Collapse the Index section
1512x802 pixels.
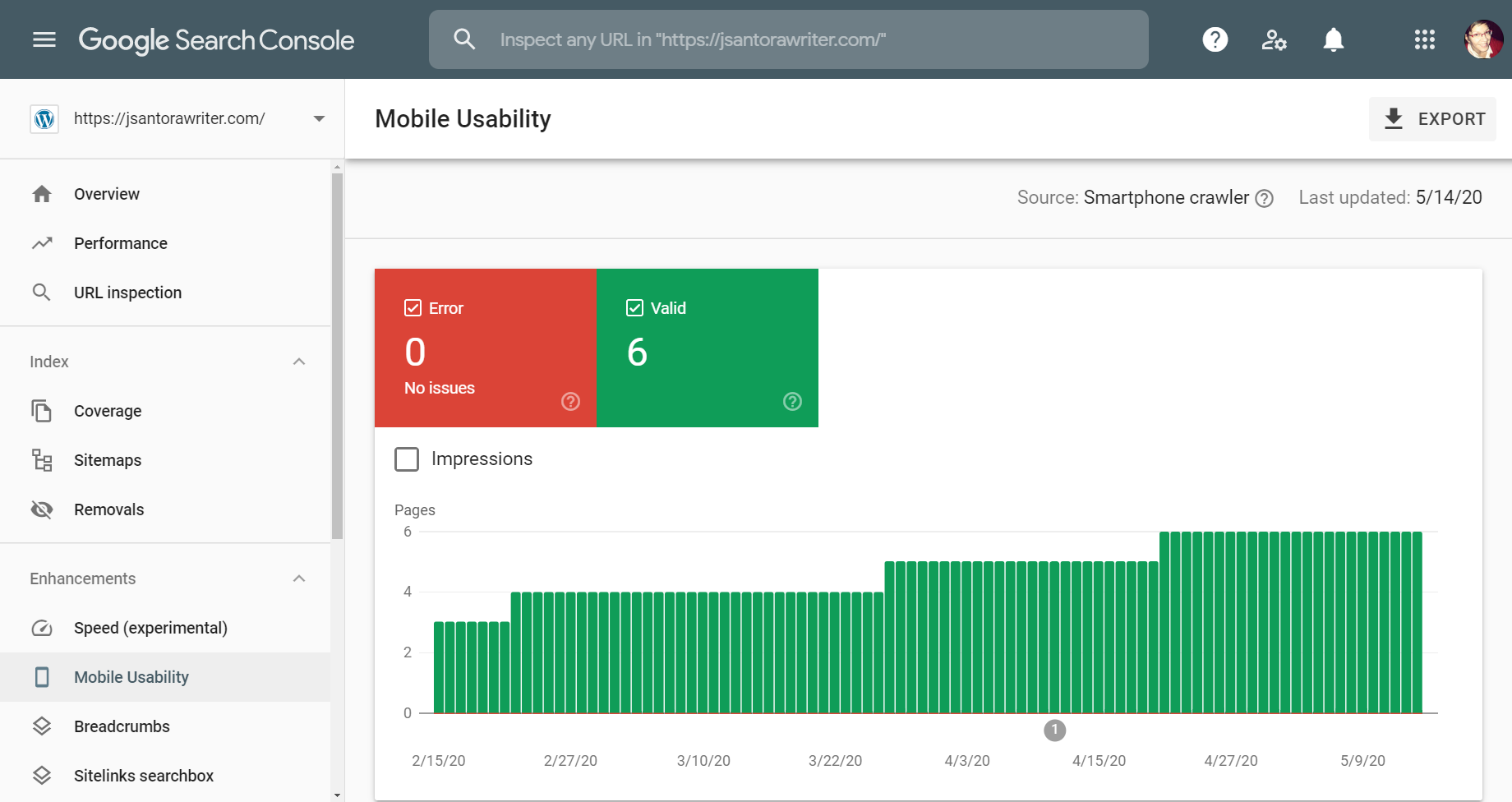coord(299,362)
